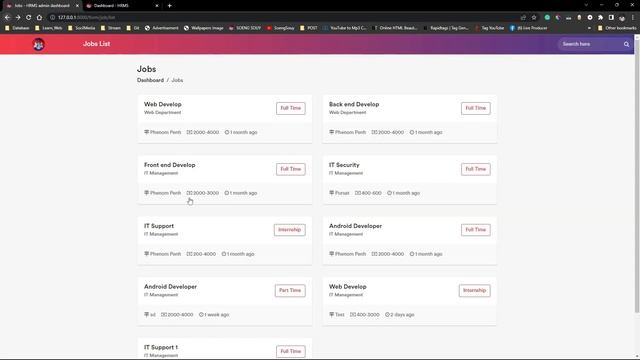The width and height of the screenshot is (640, 360).
Task: Open the Part Time Android Developer job title
Action: pyautogui.click(x=170, y=287)
